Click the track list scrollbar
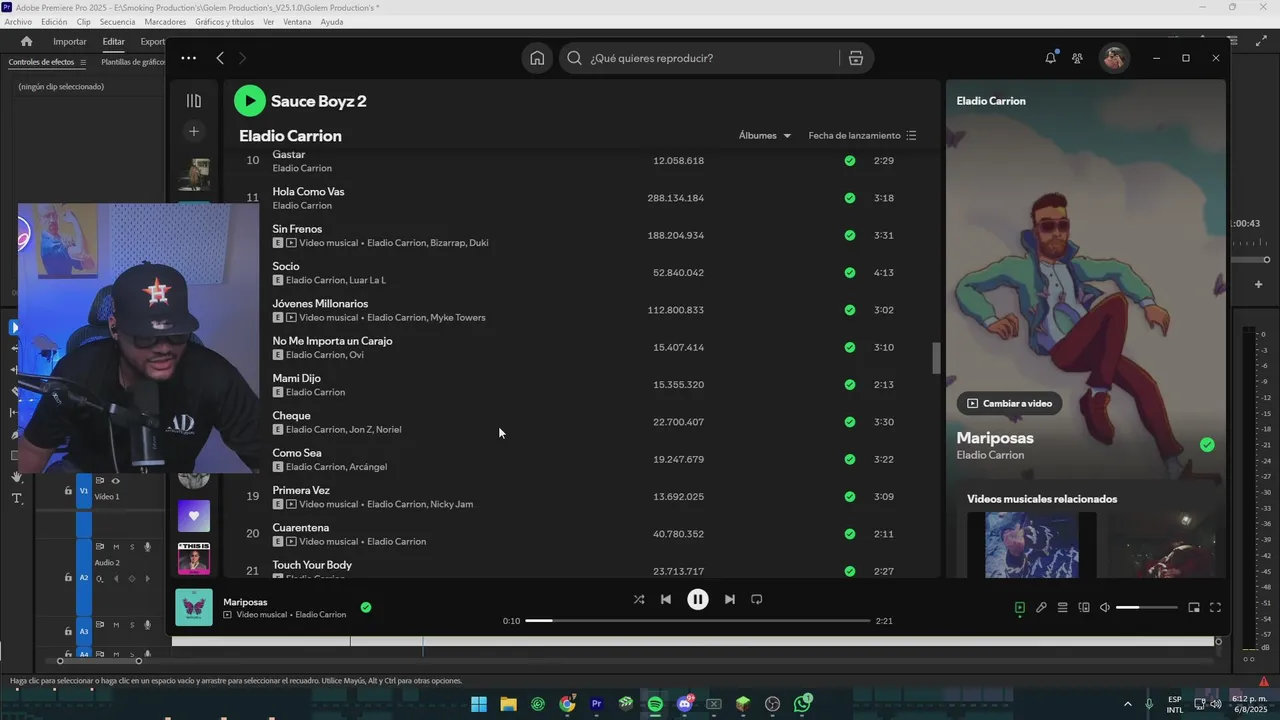Viewport: 1280px width, 720px height. point(937,358)
